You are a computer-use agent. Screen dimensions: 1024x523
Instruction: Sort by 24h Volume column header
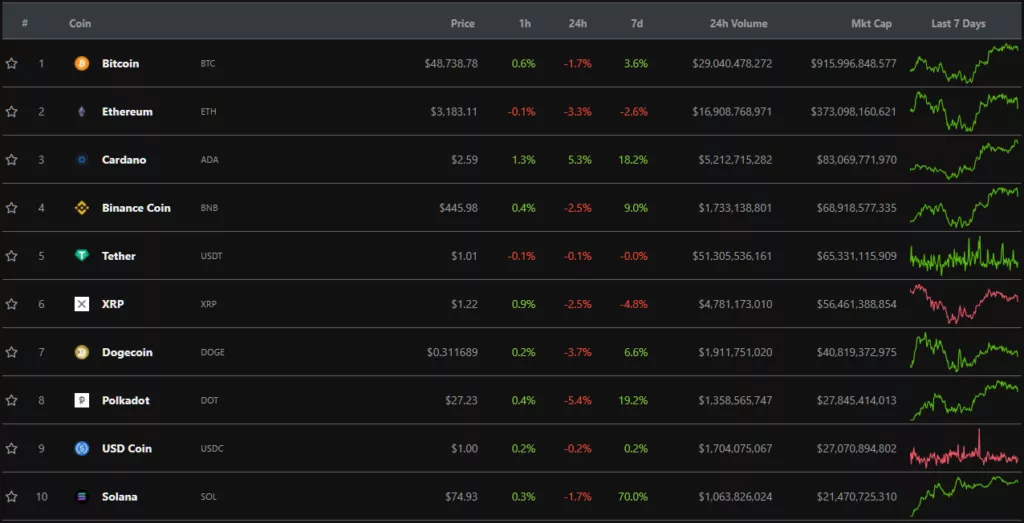point(738,23)
